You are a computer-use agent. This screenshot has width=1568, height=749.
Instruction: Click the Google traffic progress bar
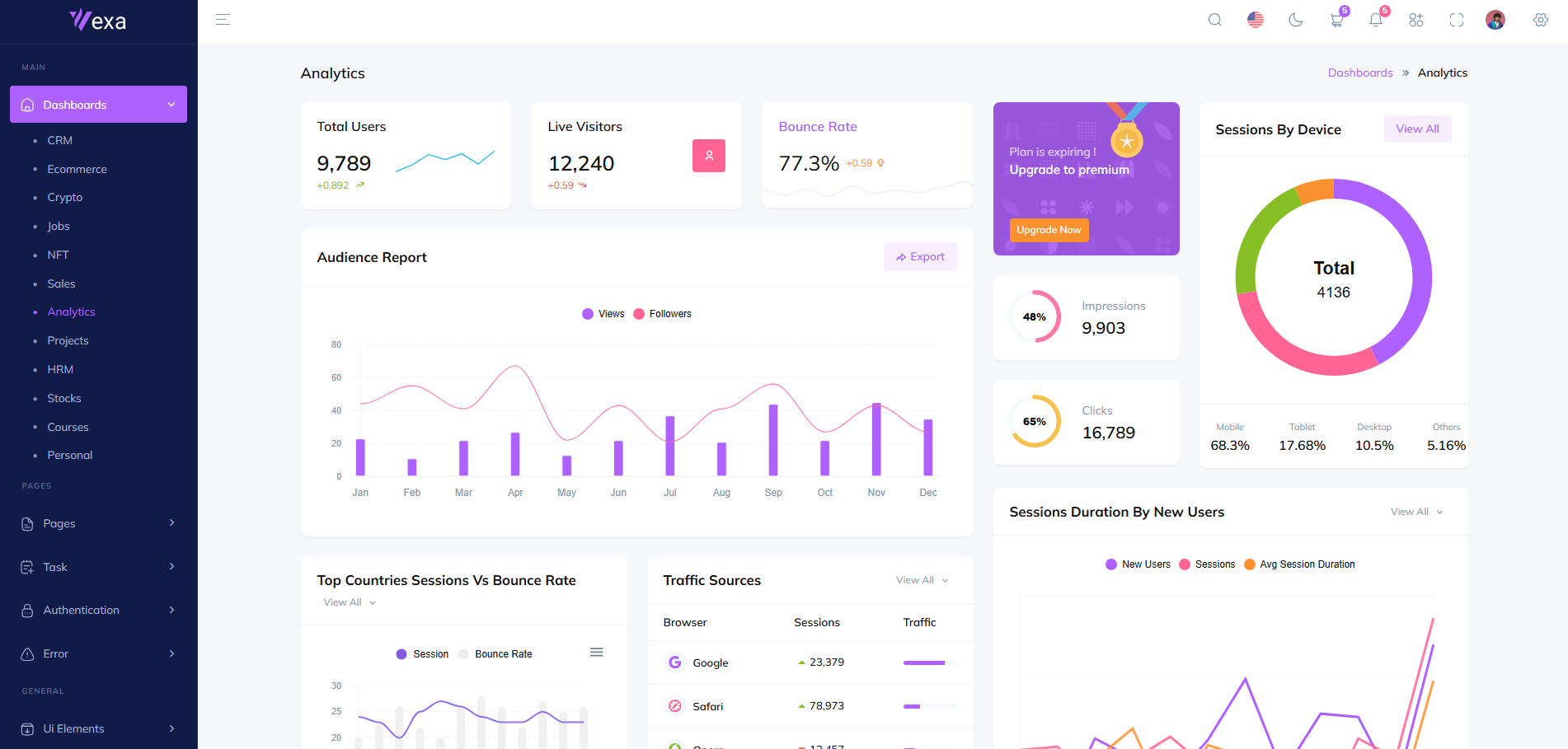pyautogui.click(x=930, y=662)
